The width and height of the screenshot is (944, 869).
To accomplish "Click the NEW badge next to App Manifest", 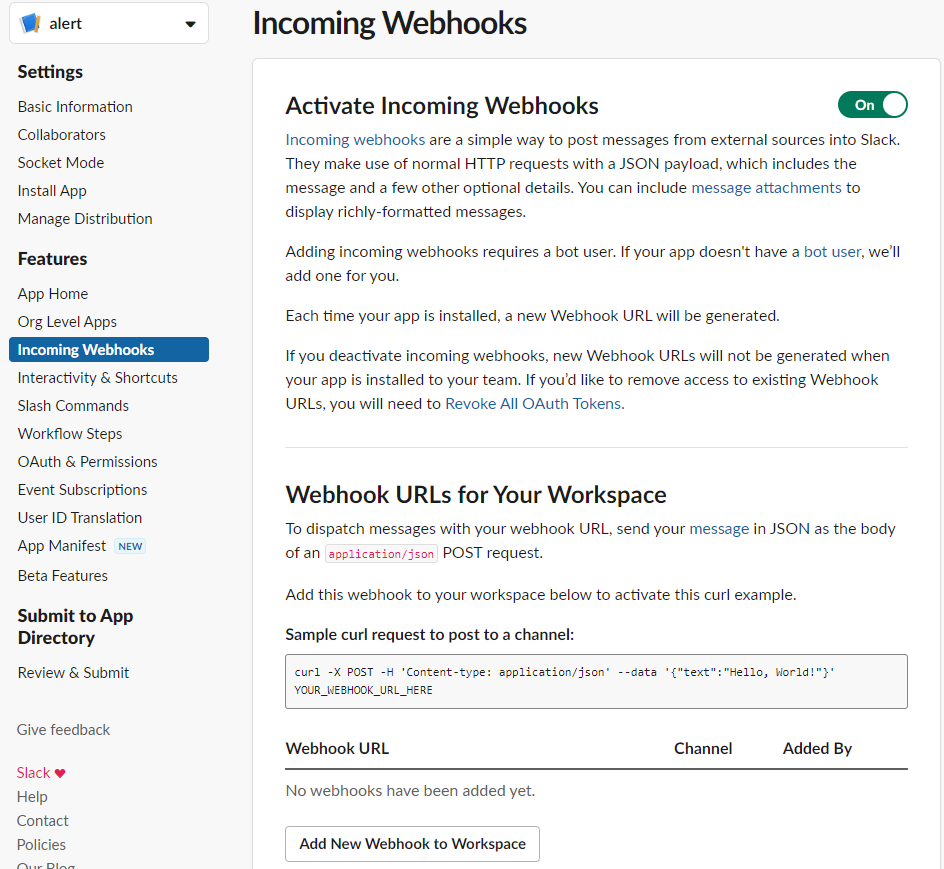I will click(130, 546).
